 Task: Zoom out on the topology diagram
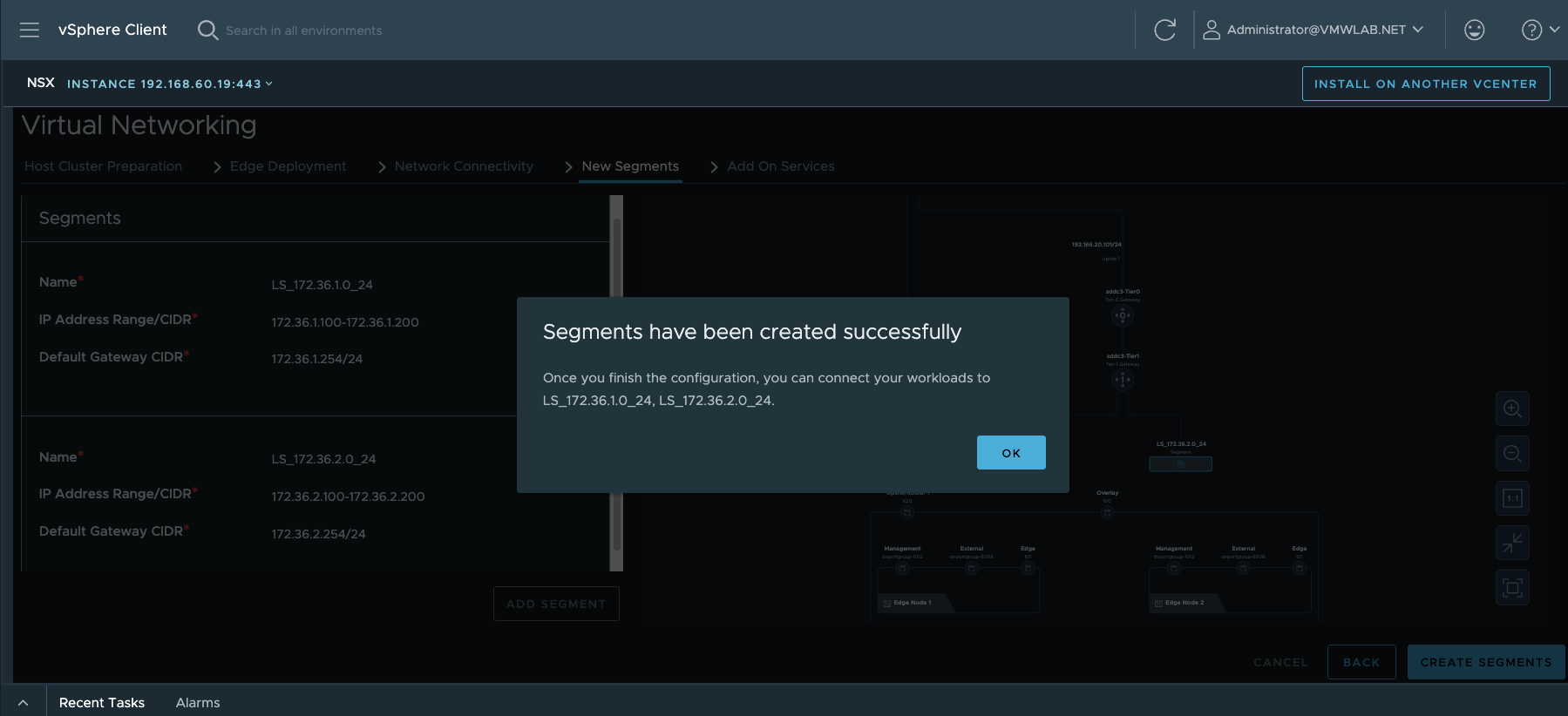pyautogui.click(x=1512, y=454)
